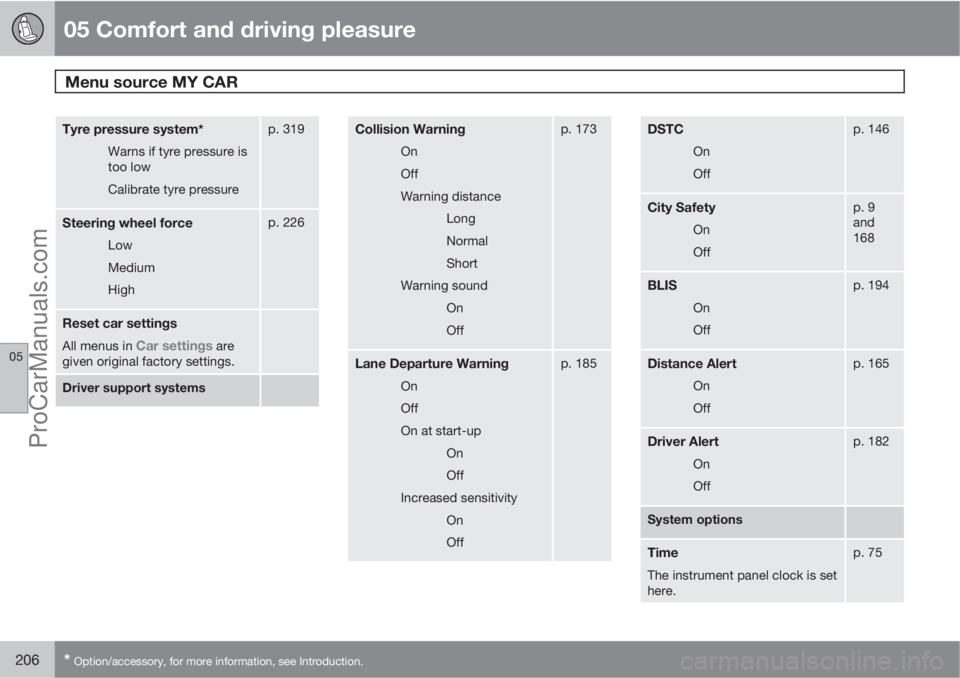
Task: Choose 'Short' warning distance
Action: [x=462, y=263]
